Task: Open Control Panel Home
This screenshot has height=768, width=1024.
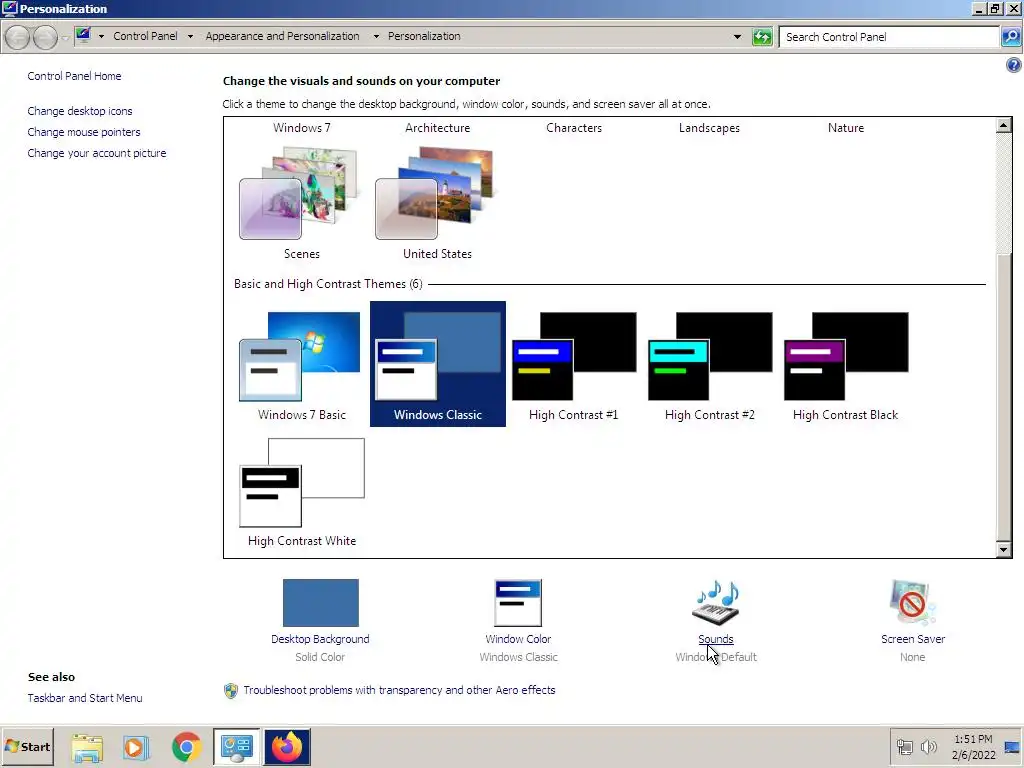Action: point(74,76)
